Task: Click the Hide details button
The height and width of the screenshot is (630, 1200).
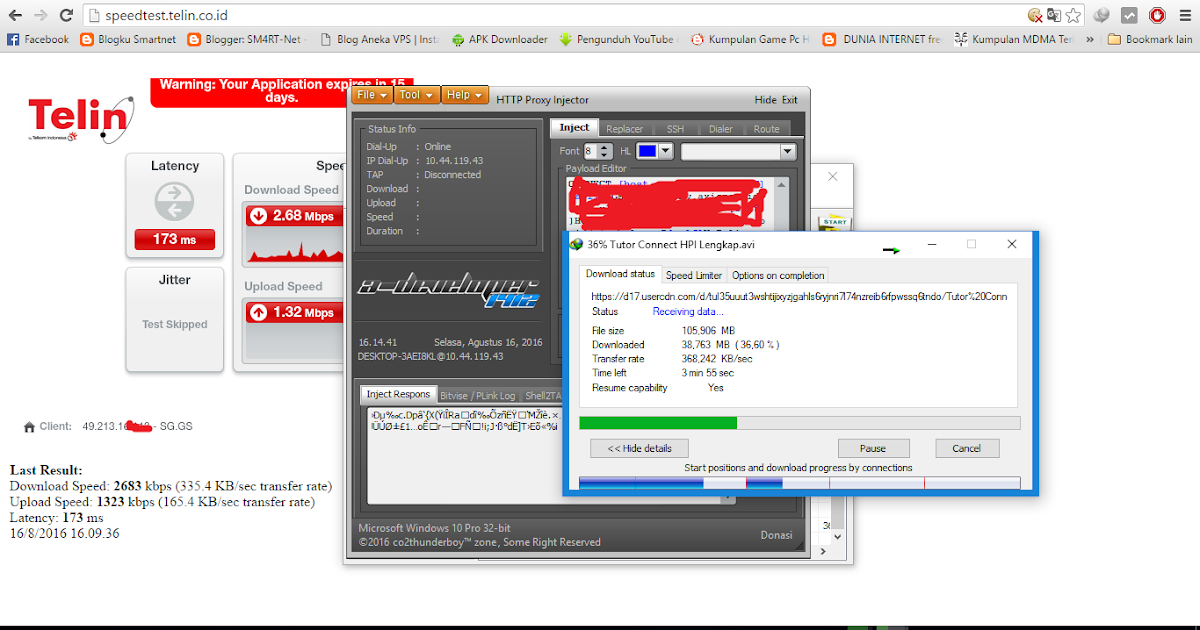Action: tap(640, 448)
